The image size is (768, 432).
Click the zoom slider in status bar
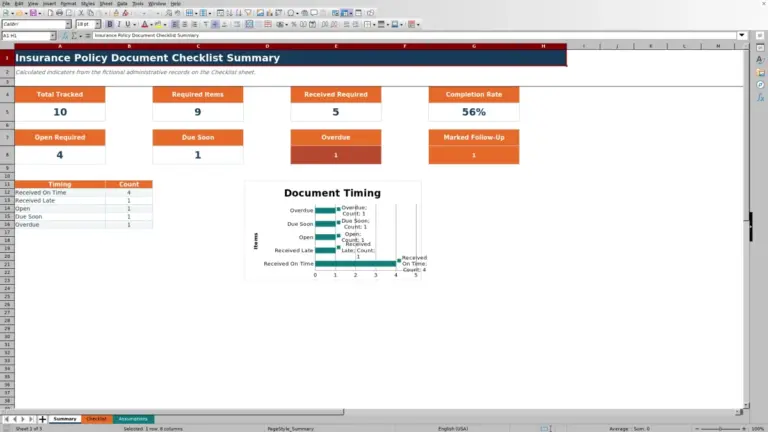click(x=720, y=429)
